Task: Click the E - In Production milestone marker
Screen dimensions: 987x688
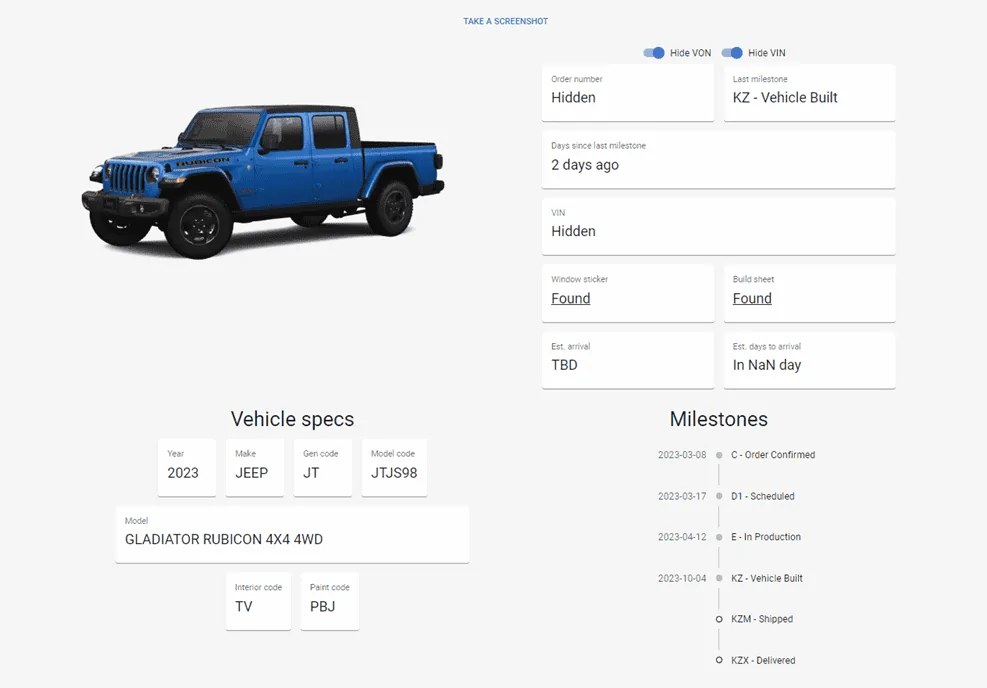Action: click(x=719, y=537)
